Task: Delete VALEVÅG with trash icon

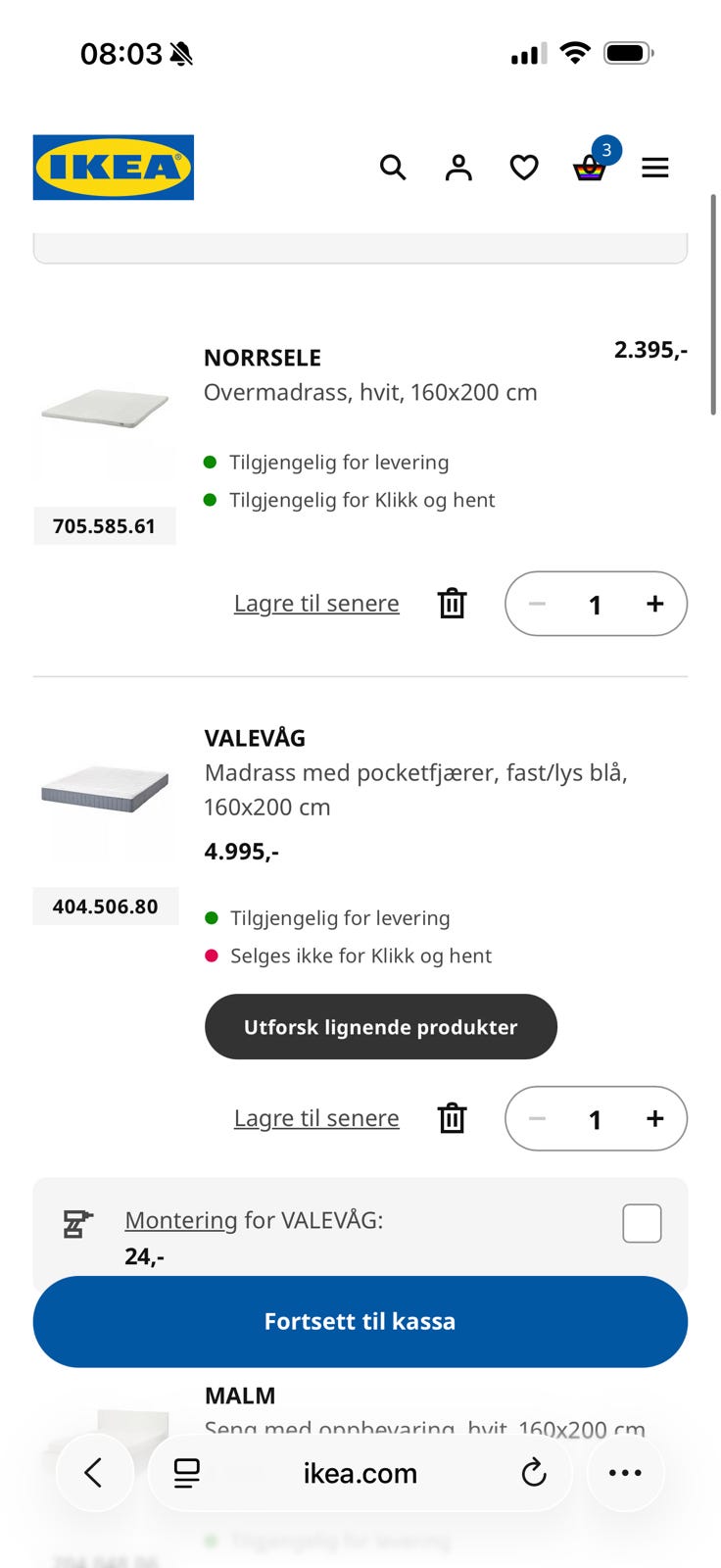Action: click(452, 1118)
